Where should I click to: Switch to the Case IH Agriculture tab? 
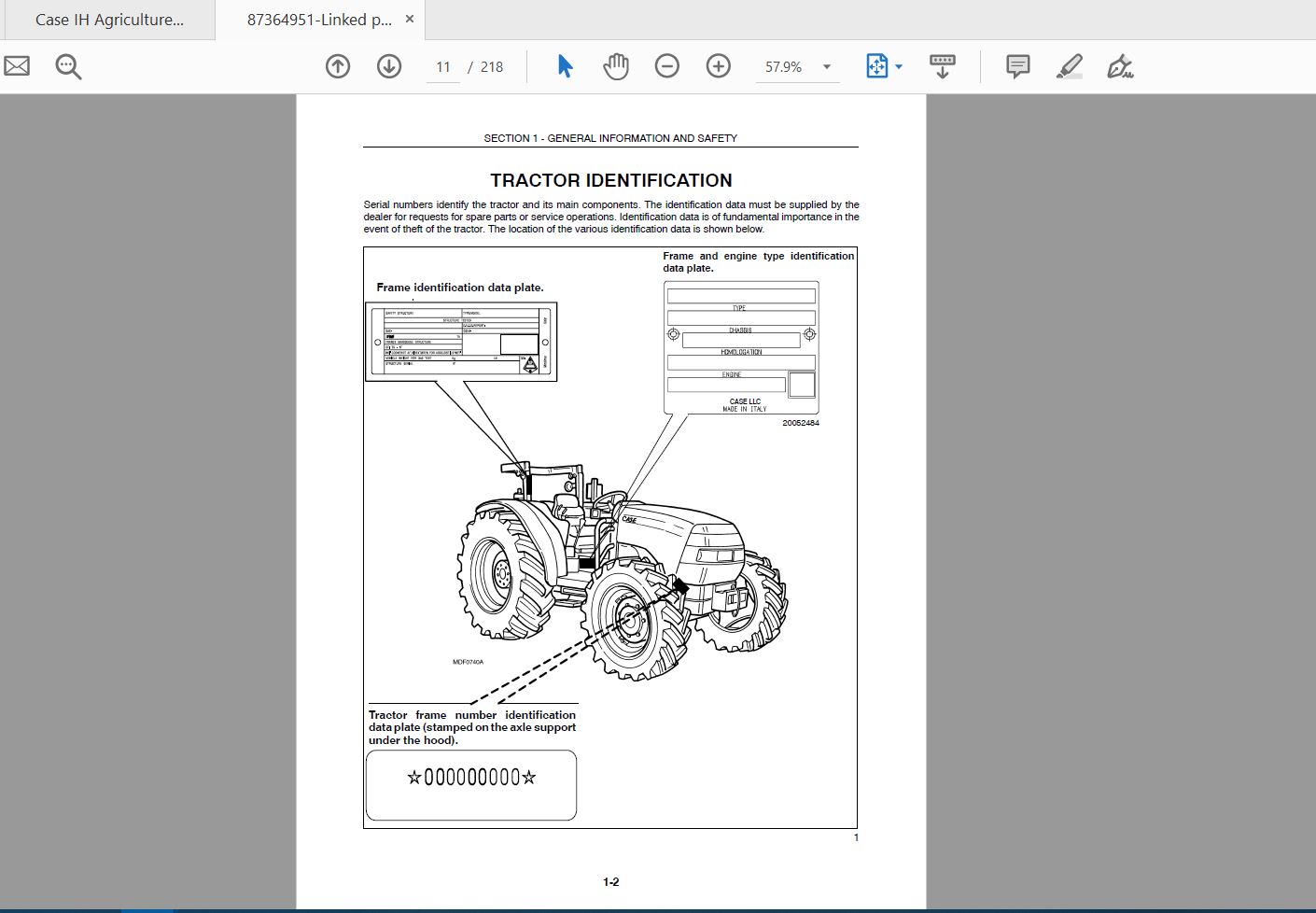[x=107, y=19]
